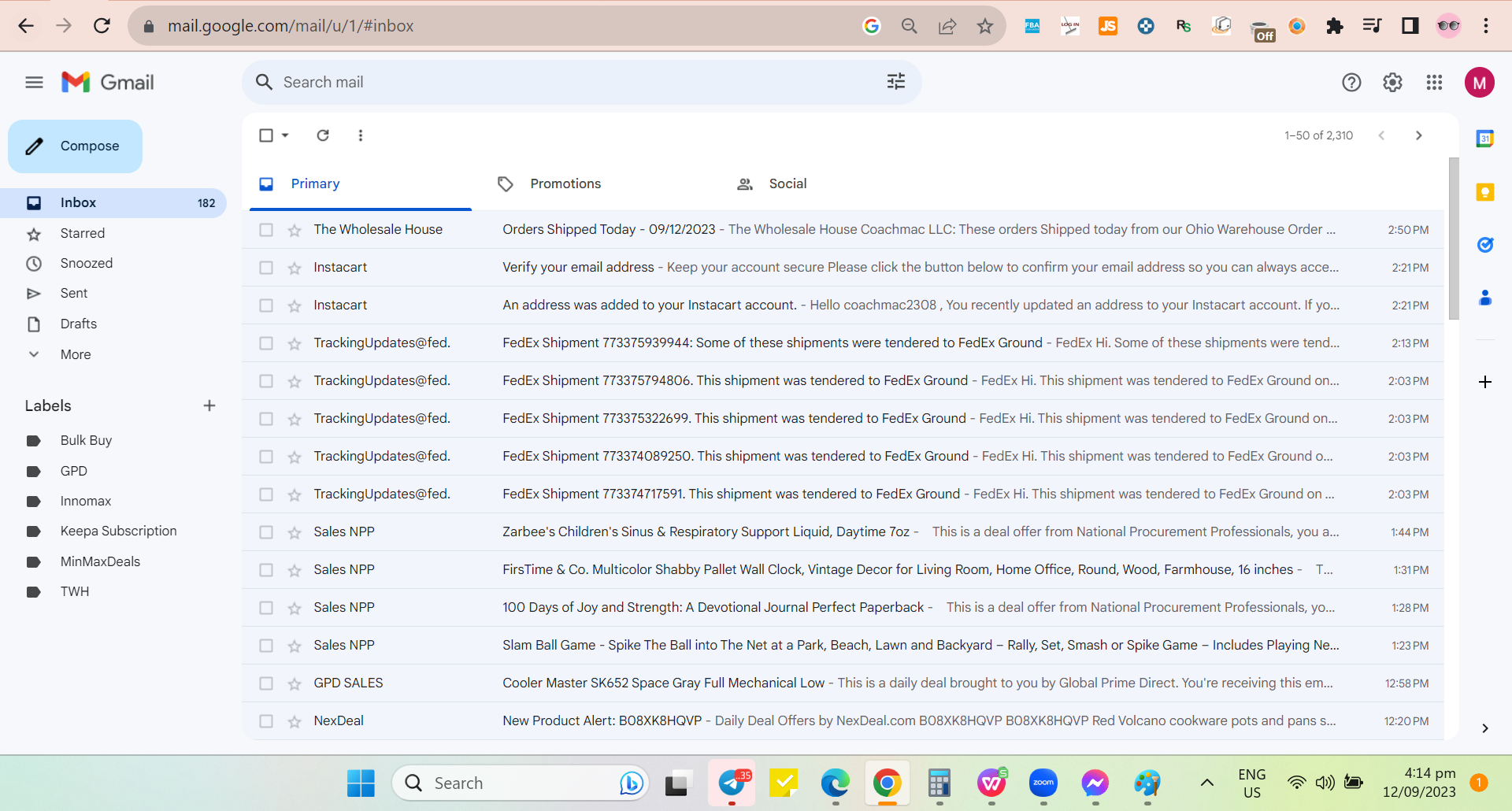Viewport: 1512px width, 811px height.
Task: Click the Gmail logo
Action: click(x=108, y=83)
